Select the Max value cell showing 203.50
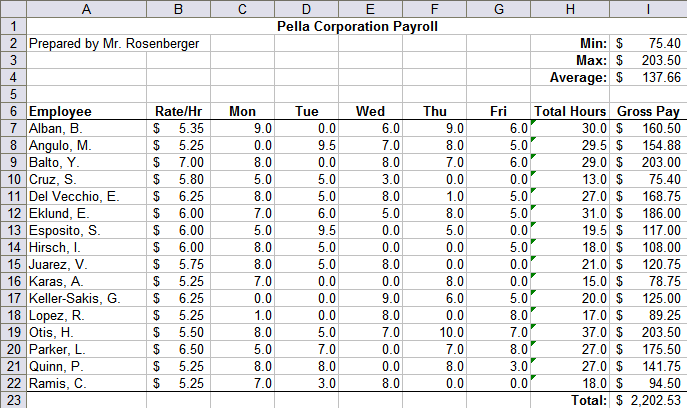The width and height of the screenshot is (687, 408). tap(648, 61)
